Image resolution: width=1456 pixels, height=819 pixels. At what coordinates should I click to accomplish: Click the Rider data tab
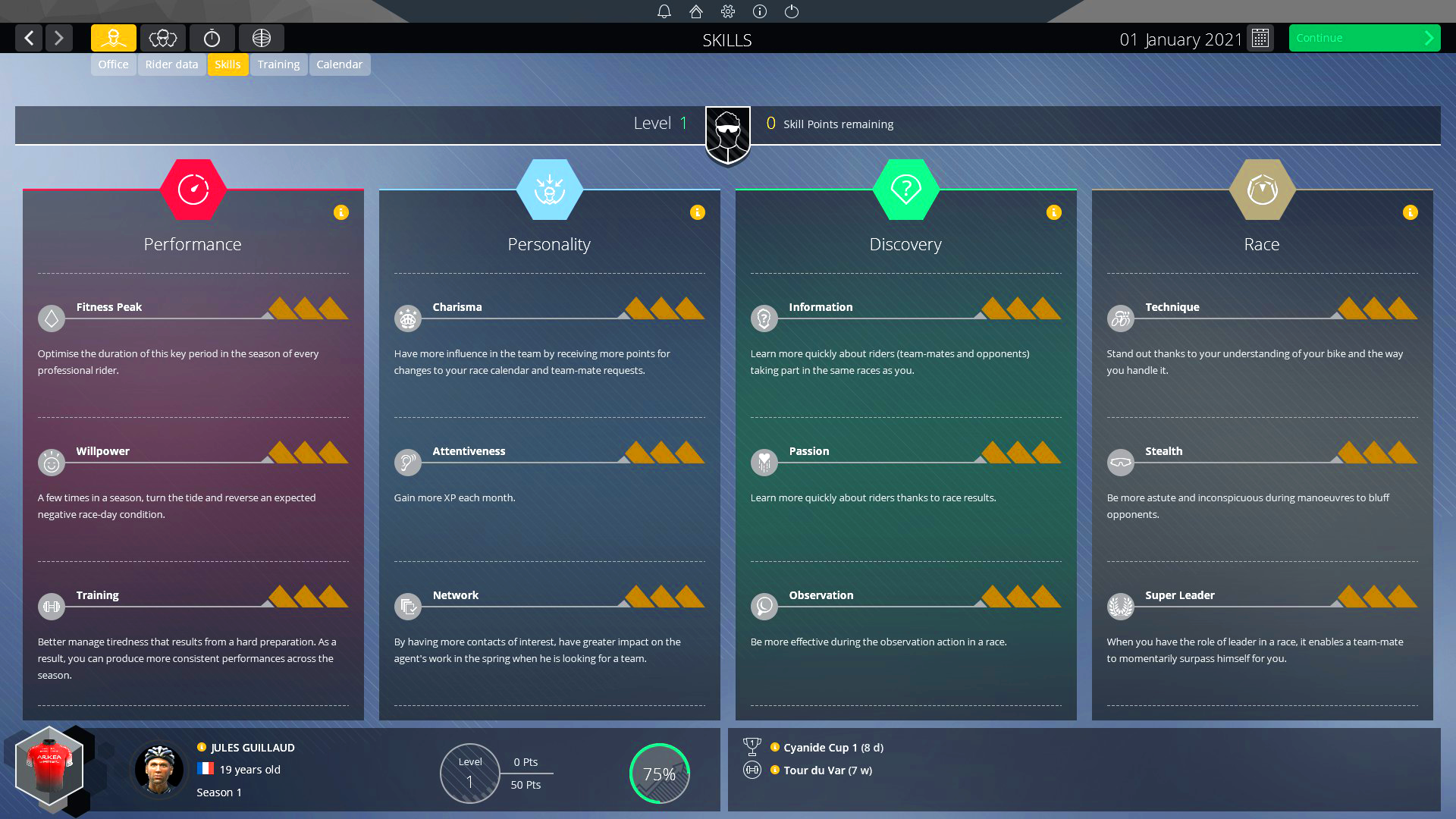[x=171, y=64]
